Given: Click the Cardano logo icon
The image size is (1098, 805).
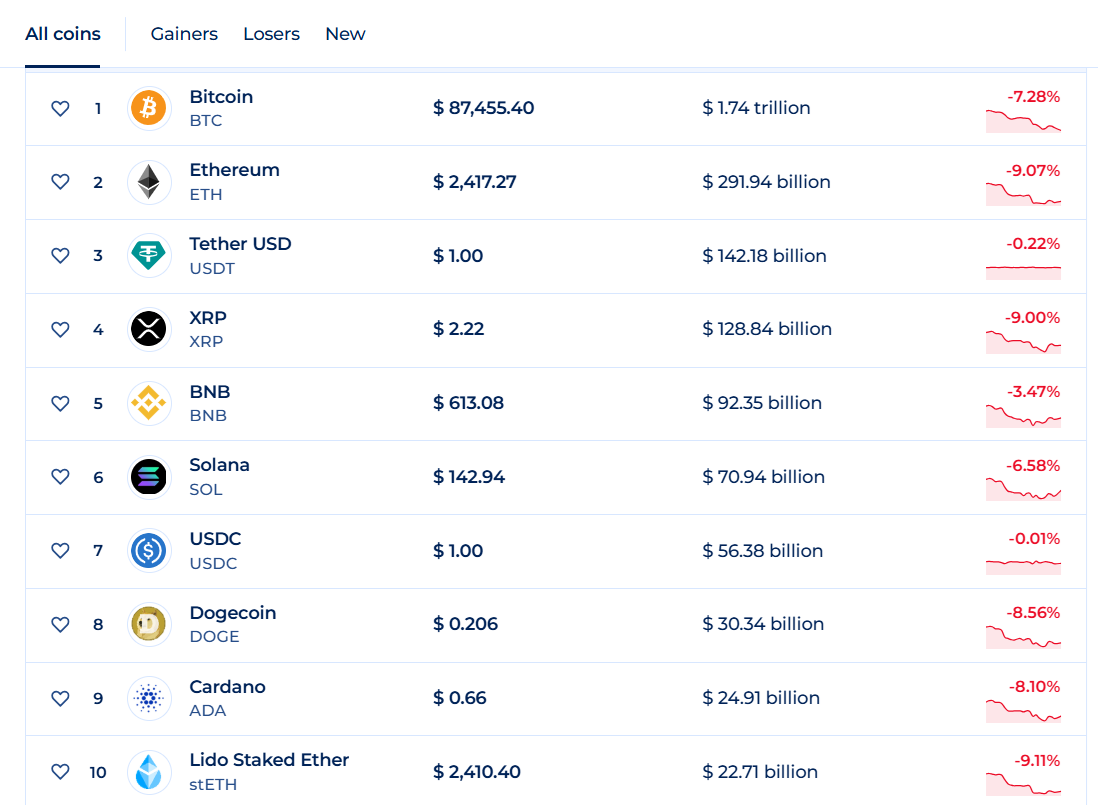Looking at the screenshot, I should (x=148, y=698).
